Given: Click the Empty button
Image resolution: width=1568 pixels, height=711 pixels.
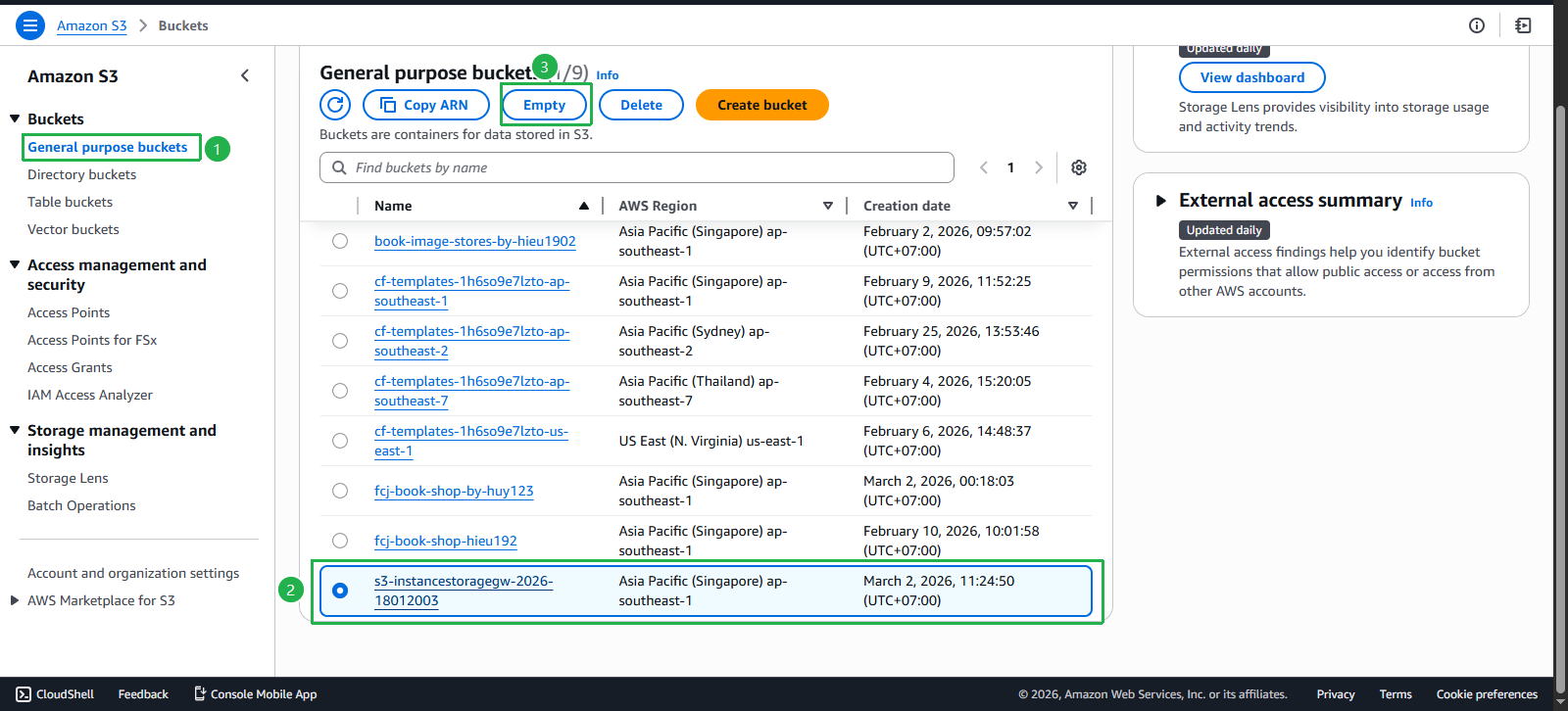Looking at the screenshot, I should click(545, 105).
